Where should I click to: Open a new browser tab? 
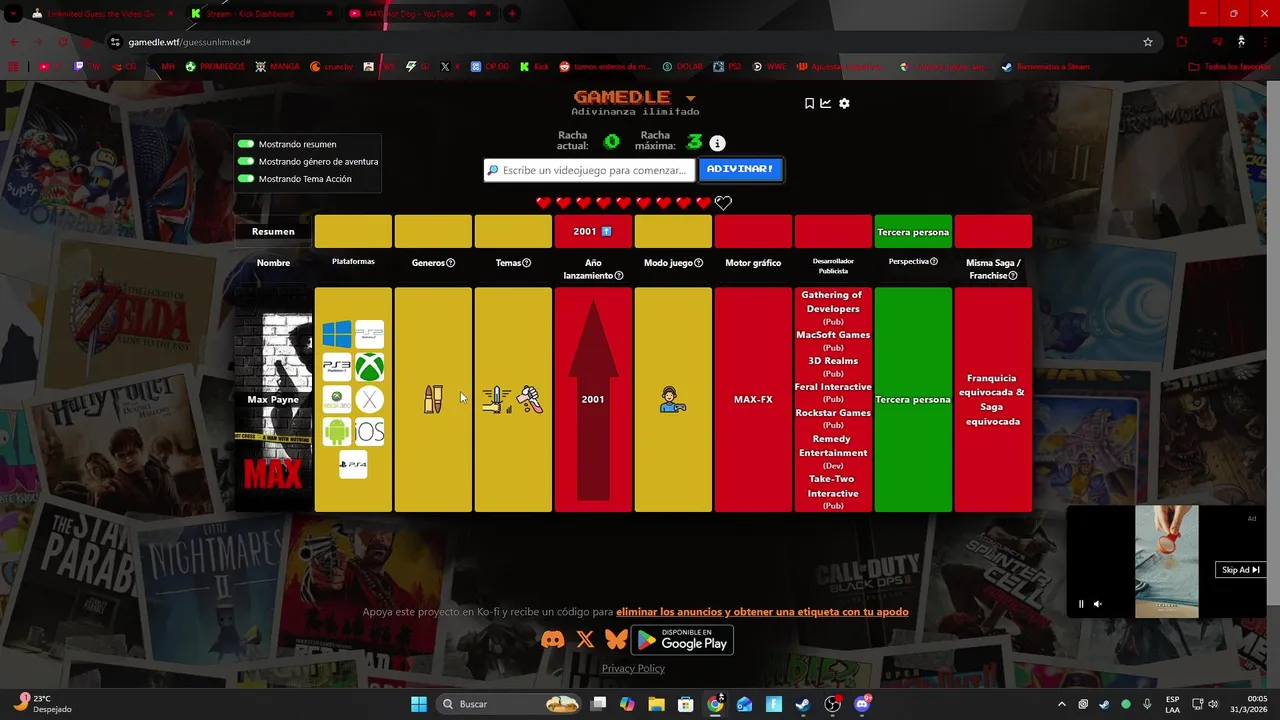(512, 14)
